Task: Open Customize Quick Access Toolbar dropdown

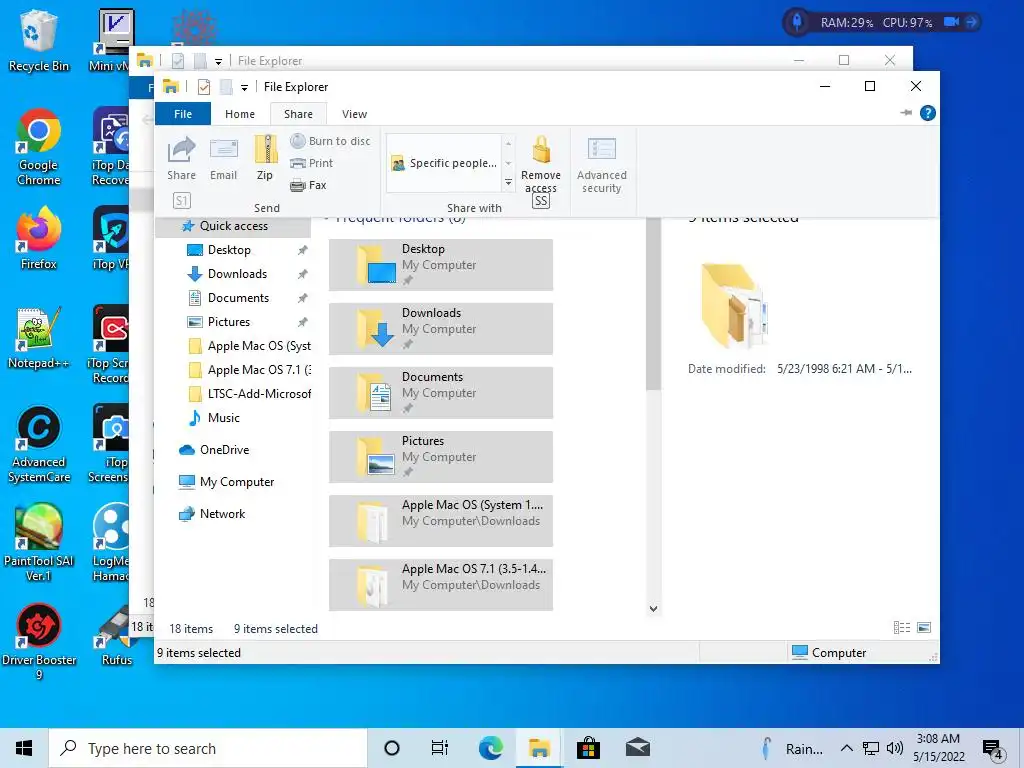Action: coord(244,88)
